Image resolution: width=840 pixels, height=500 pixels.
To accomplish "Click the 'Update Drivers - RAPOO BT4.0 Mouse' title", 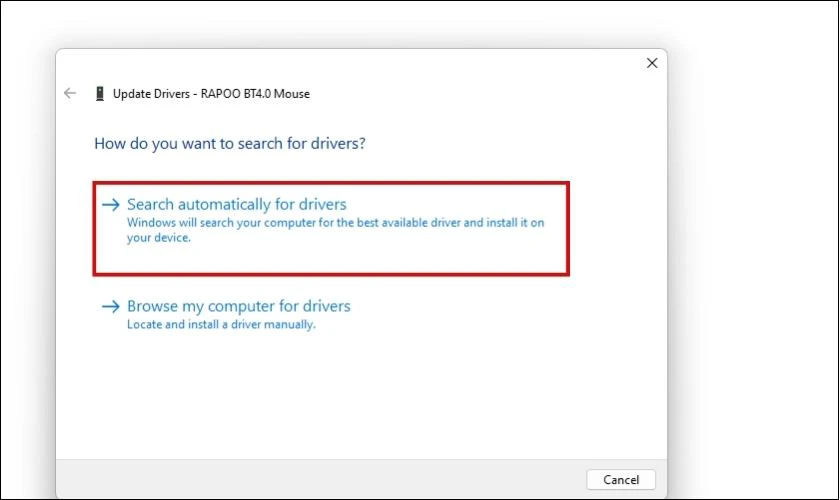I will 211,94.
